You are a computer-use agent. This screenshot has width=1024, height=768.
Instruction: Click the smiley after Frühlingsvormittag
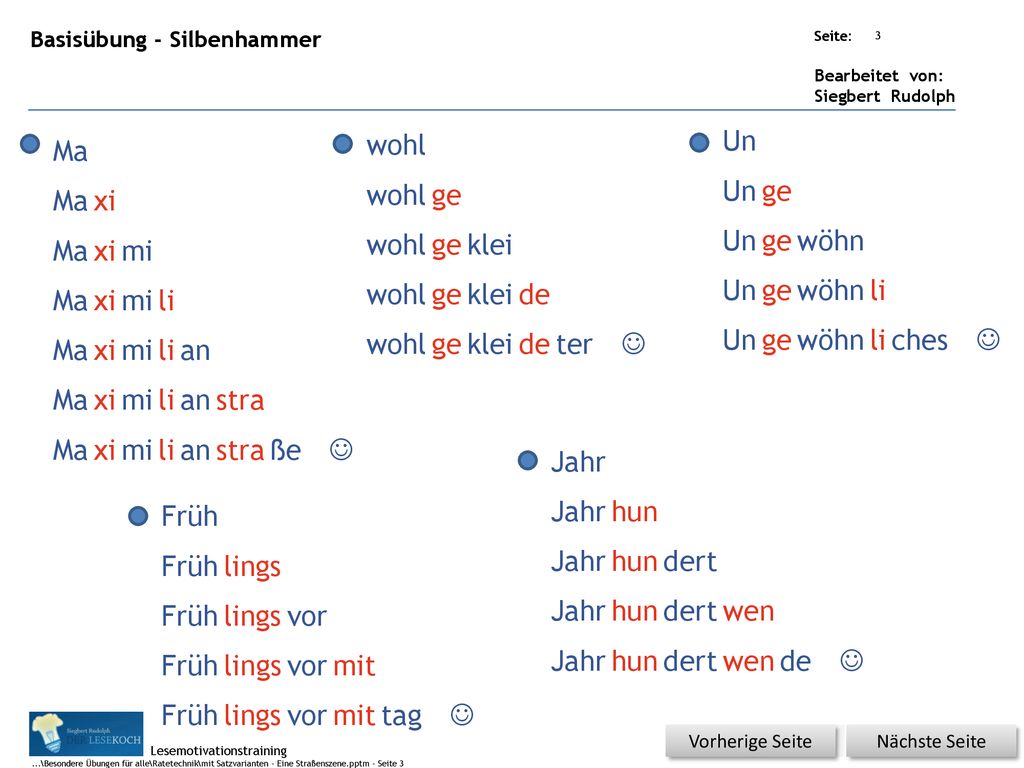pyautogui.click(x=462, y=714)
